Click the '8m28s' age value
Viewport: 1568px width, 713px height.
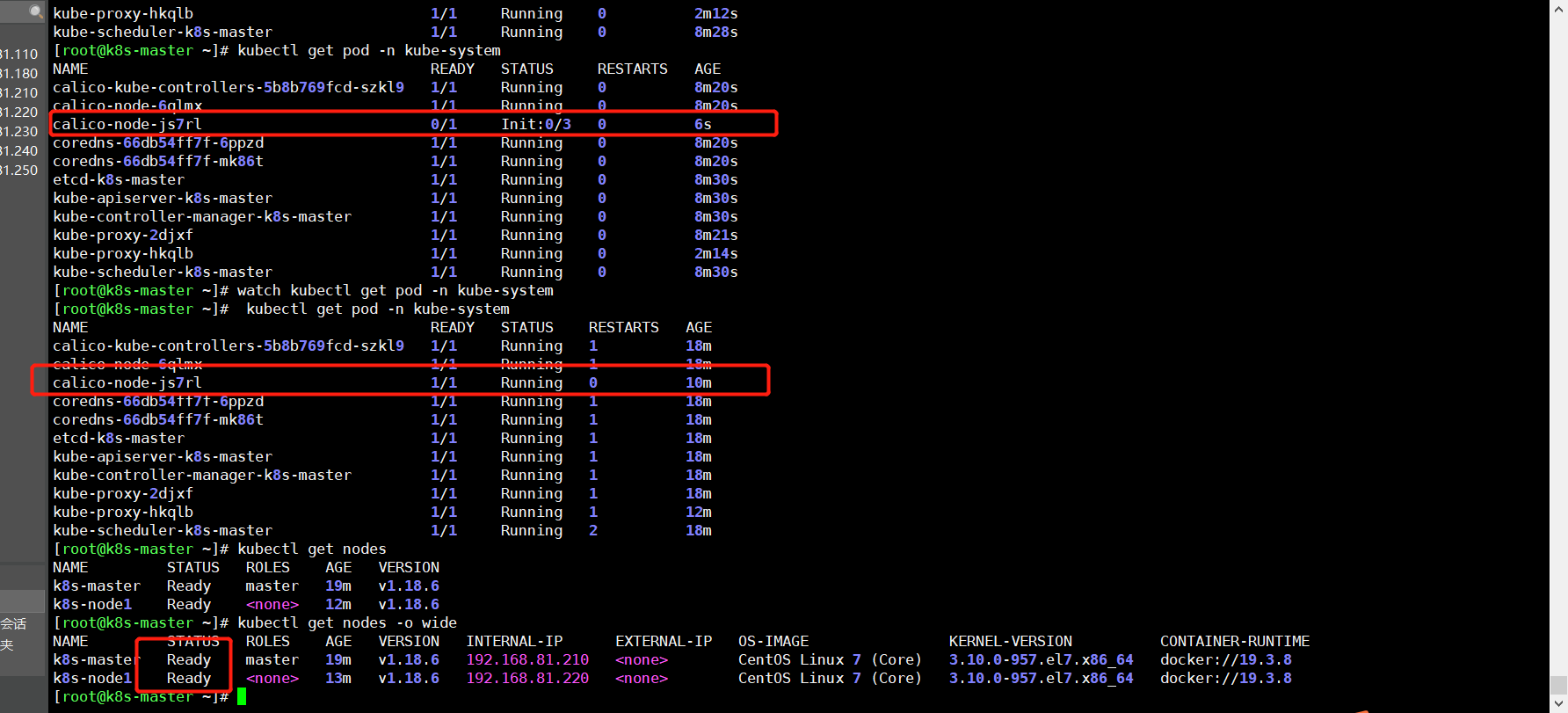716,32
